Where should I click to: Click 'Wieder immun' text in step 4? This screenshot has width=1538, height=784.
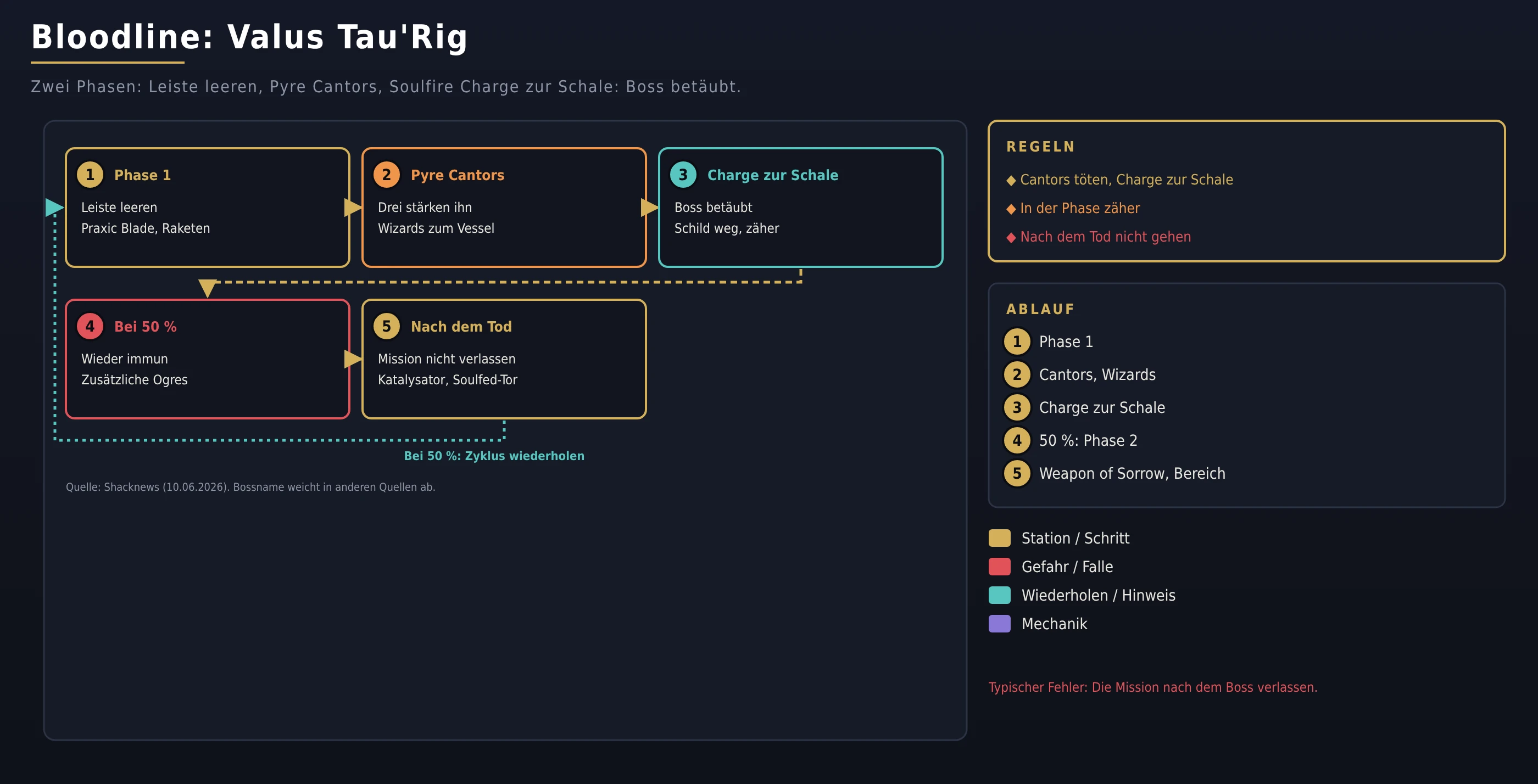[125, 359]
